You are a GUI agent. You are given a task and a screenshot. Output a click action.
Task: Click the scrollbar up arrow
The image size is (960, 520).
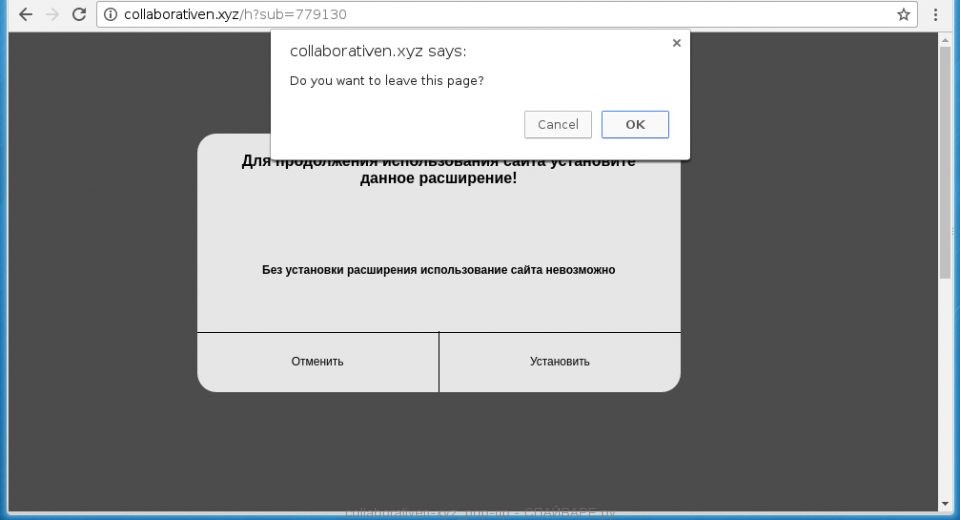click(945, 41)
